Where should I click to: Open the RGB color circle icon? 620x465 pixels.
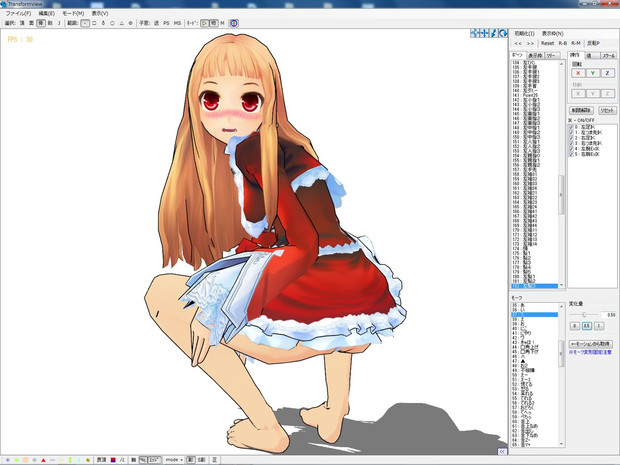(234, 23)
